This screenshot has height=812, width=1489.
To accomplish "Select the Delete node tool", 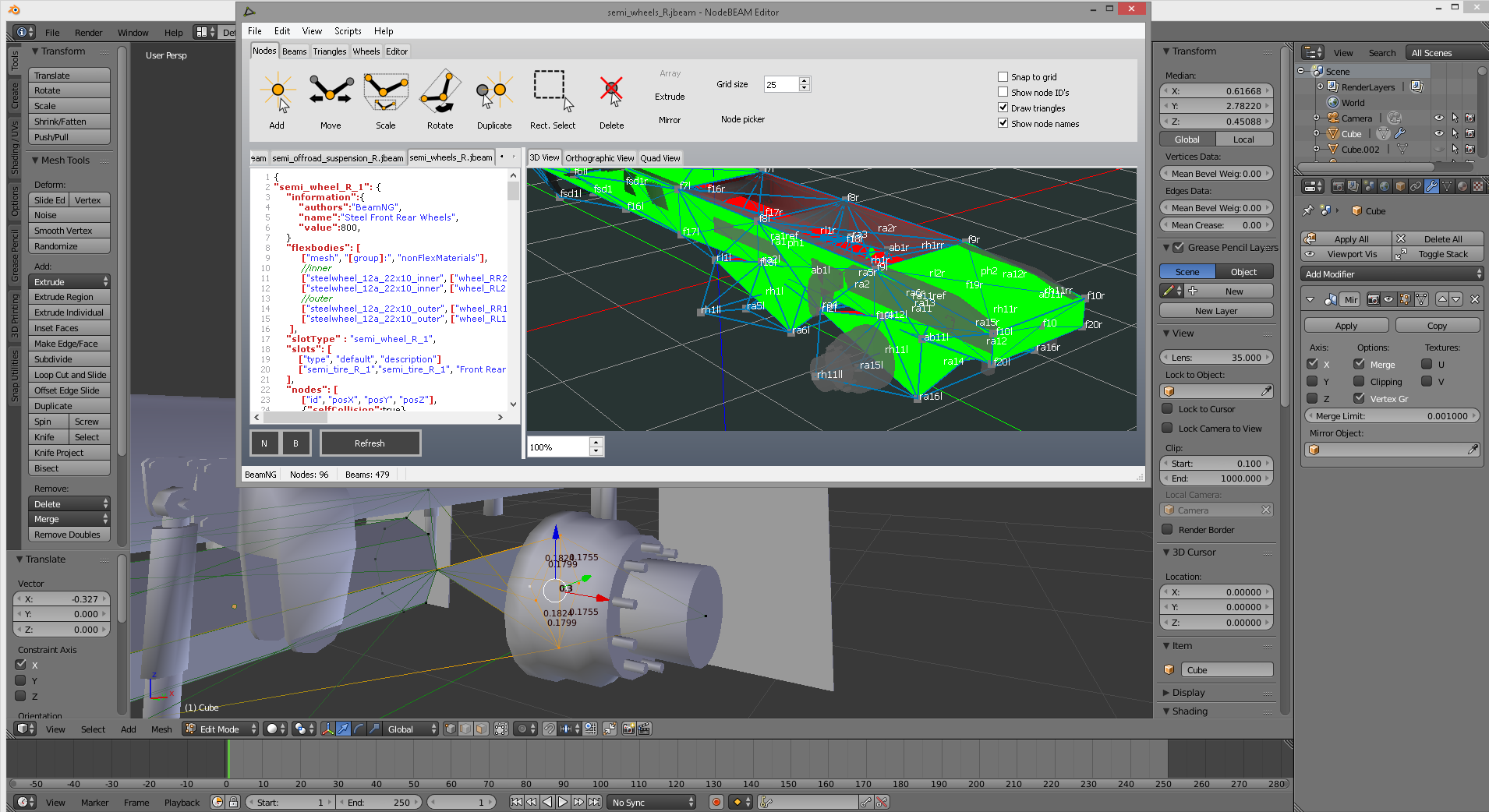I will point(611,100).
